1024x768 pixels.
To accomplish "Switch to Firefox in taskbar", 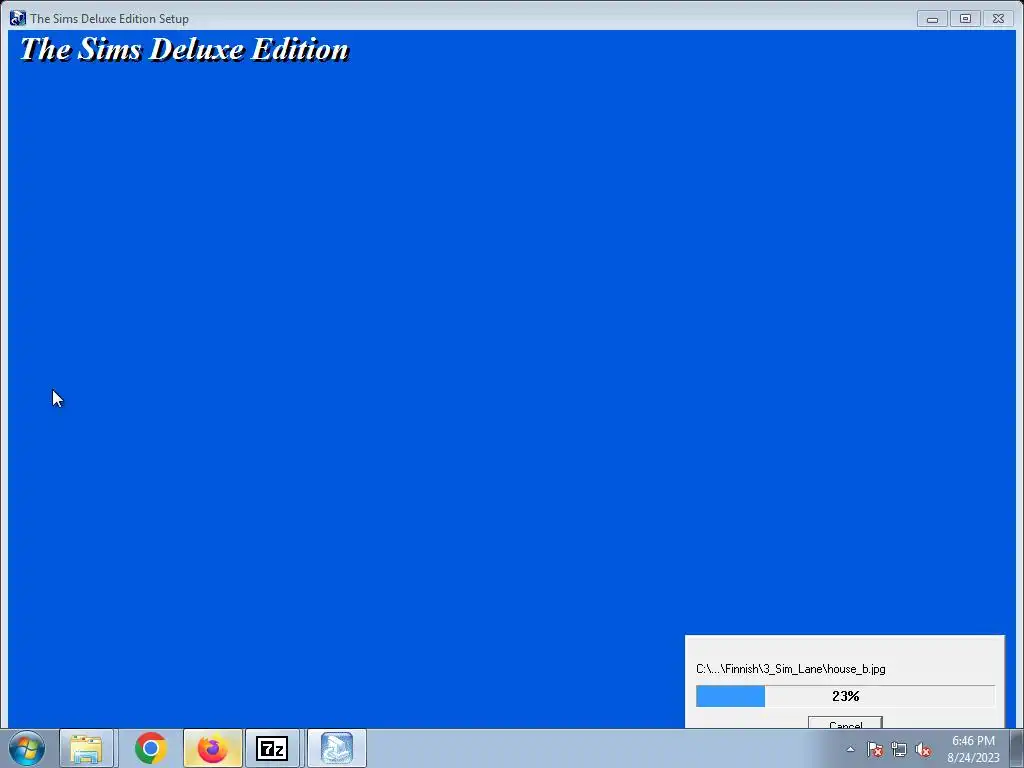I will [213, 748].
